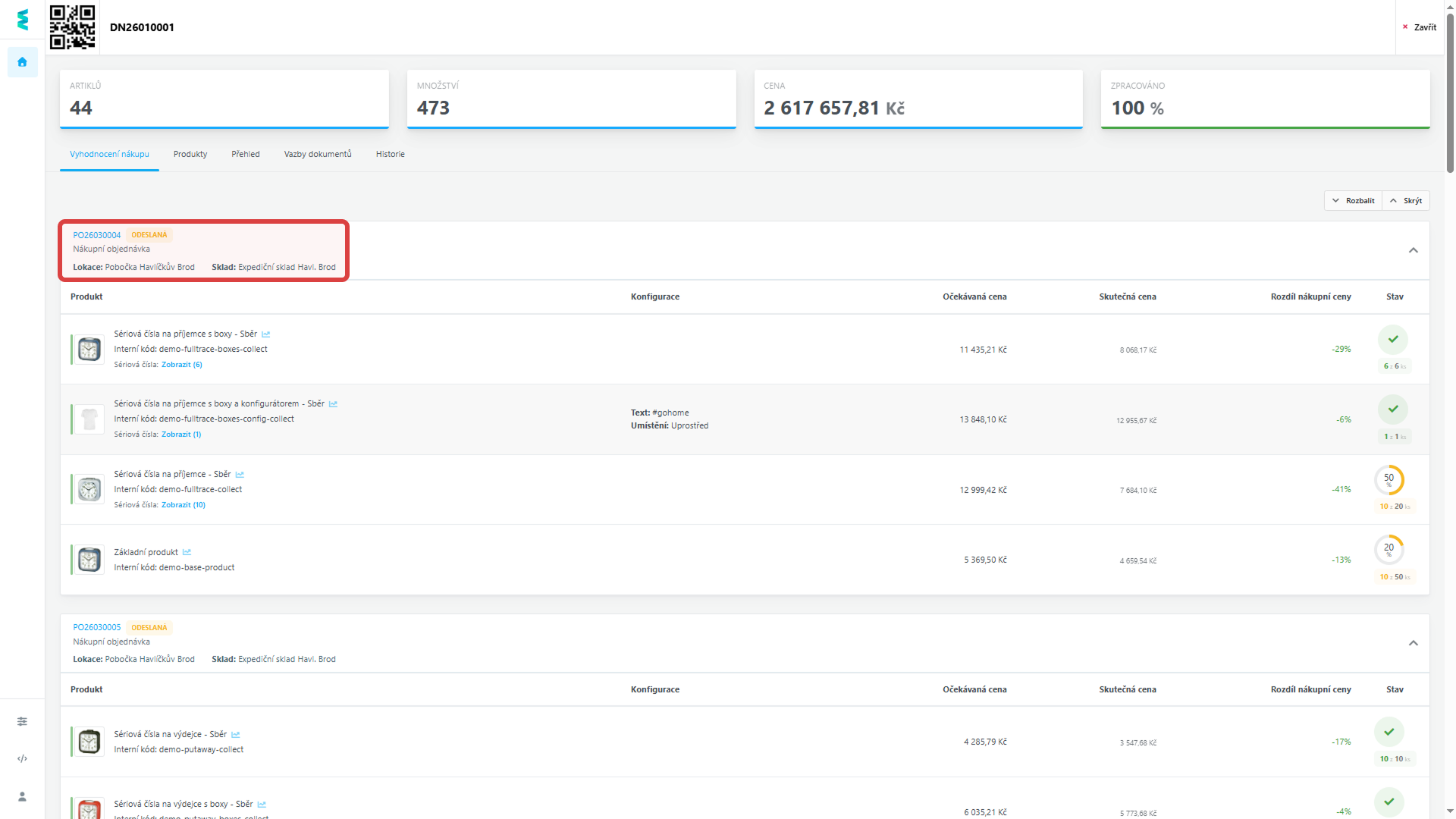The width and height of the screenshot is (1456, 819).
Task: Open the Historie tab
Action: [390, 154]
